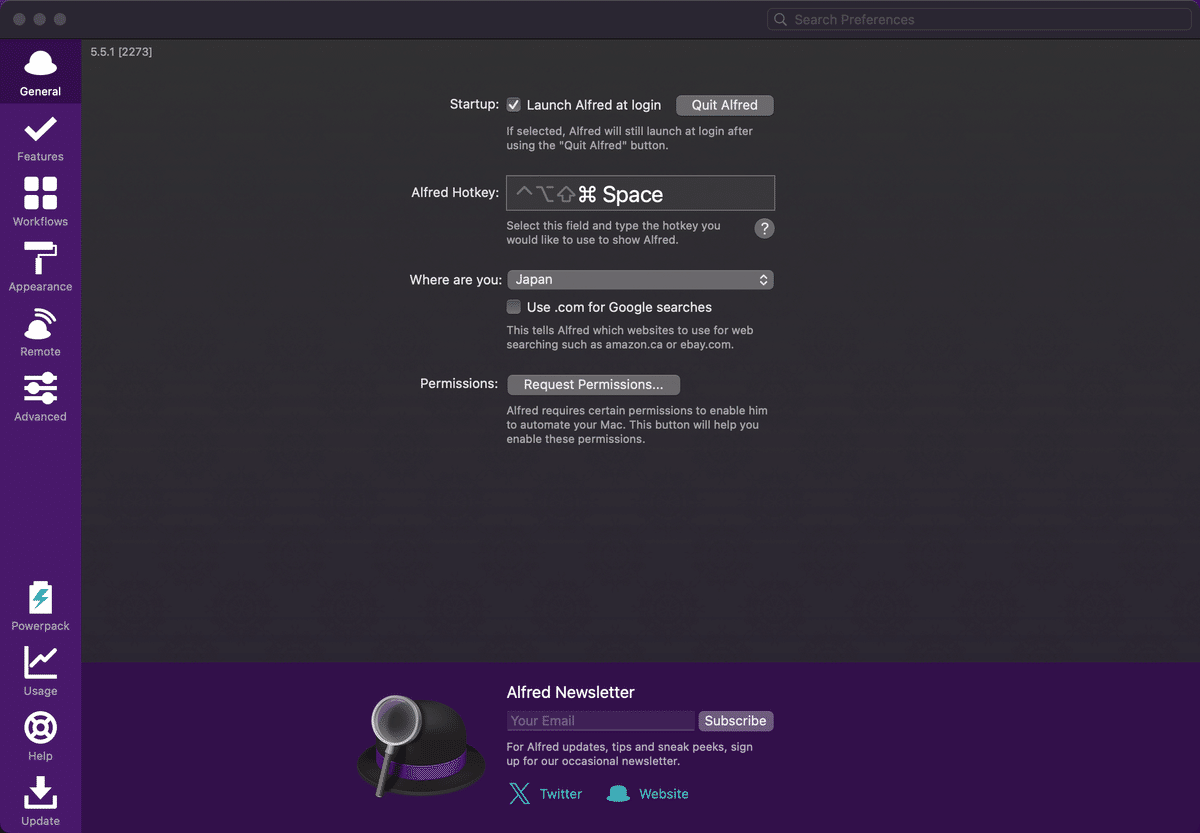Click the Where are you: label
The width and height of the screenshot is (1200, 833).
click(456, 280)
